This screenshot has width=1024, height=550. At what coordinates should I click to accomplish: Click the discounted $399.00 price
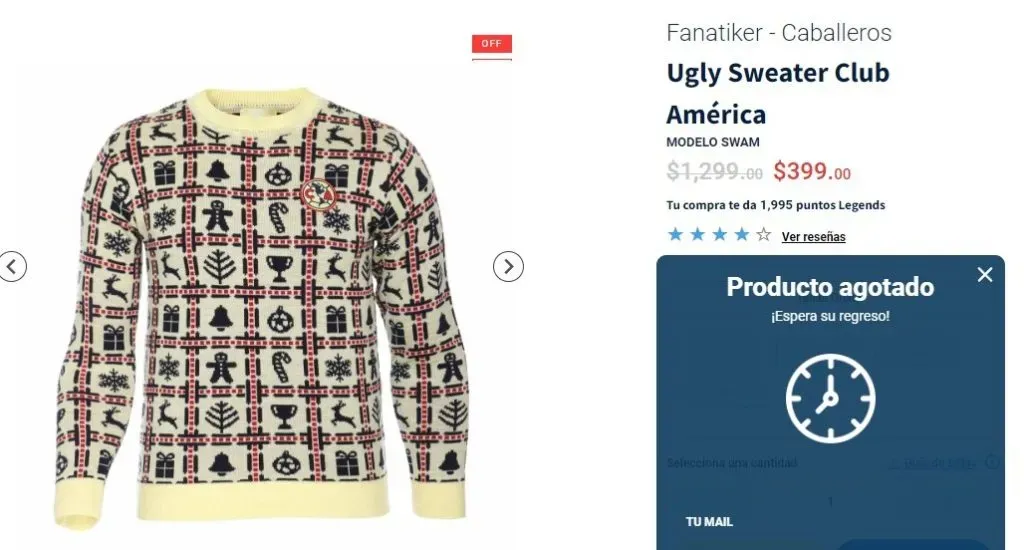[812, 171]
